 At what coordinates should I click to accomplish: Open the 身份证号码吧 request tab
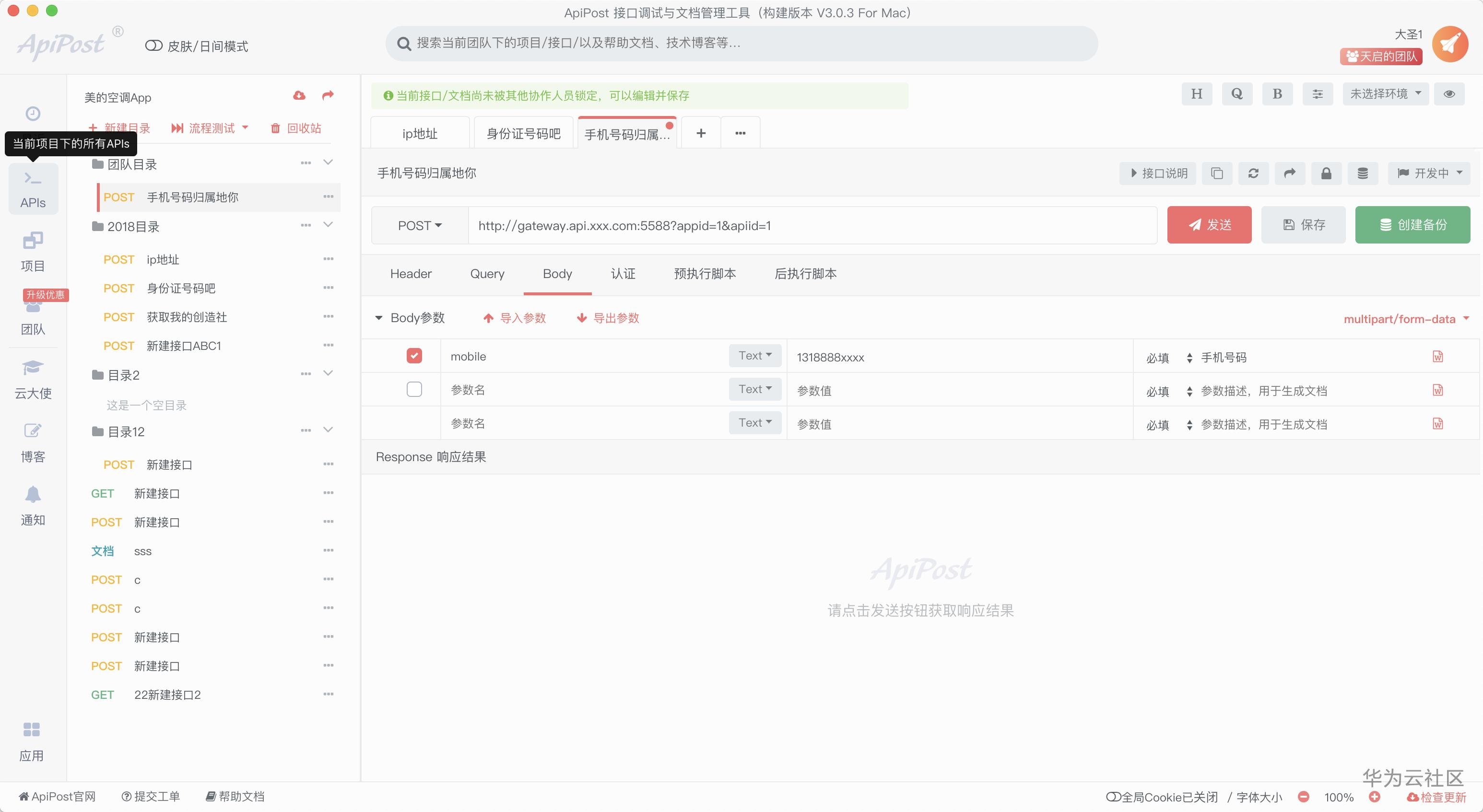pyautogui.click(x=523, y=134)
